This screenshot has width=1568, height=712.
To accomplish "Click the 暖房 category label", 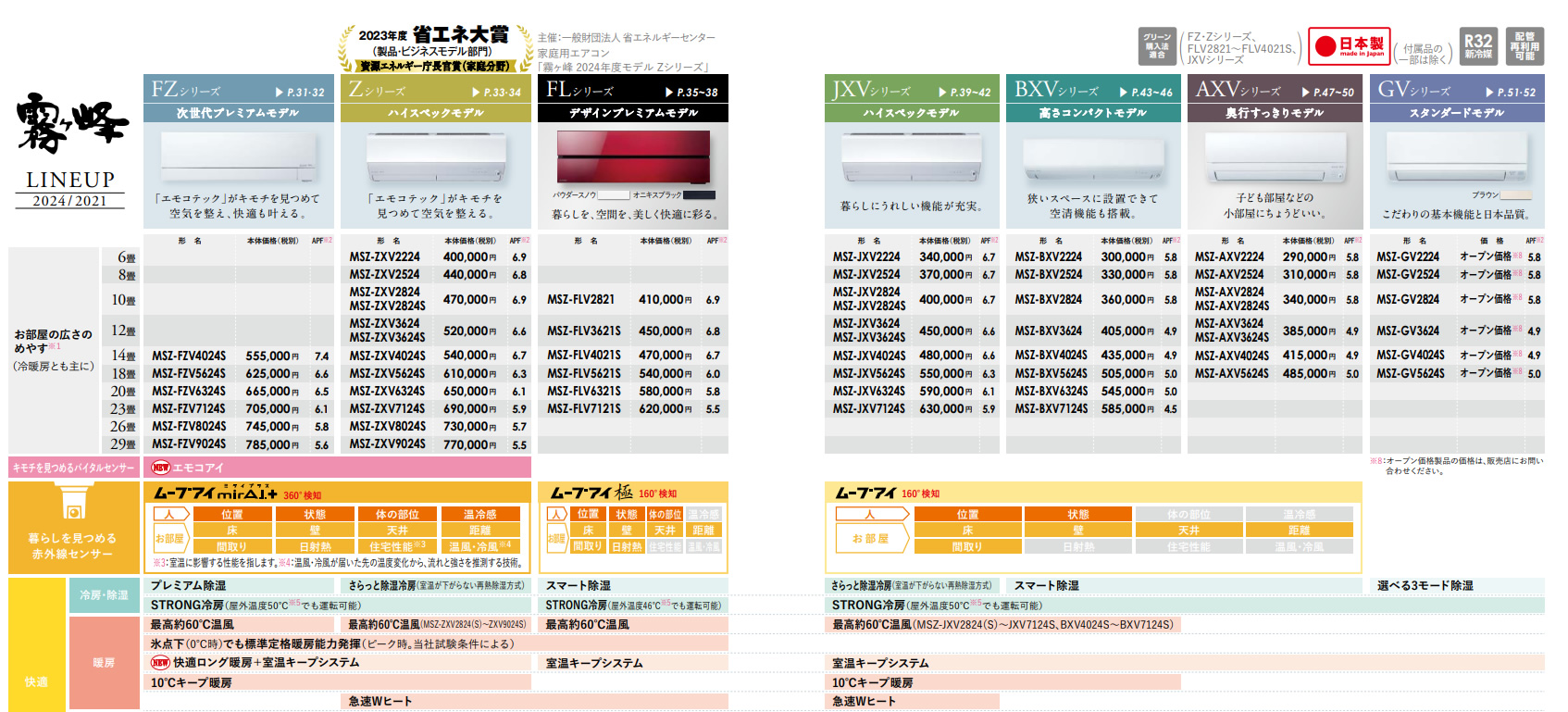I will [x=104, y=663].
